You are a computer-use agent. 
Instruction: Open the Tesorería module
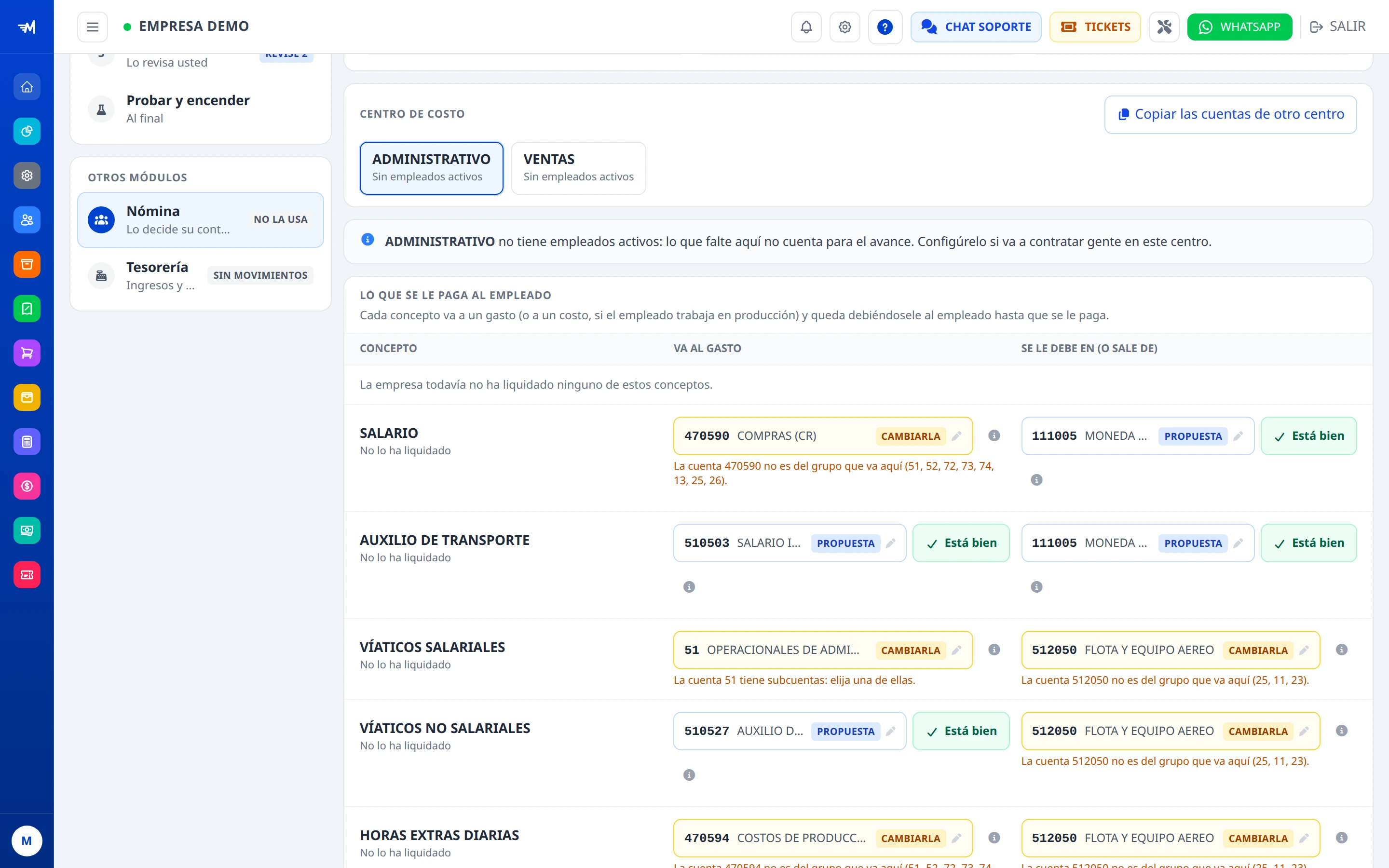200,275
